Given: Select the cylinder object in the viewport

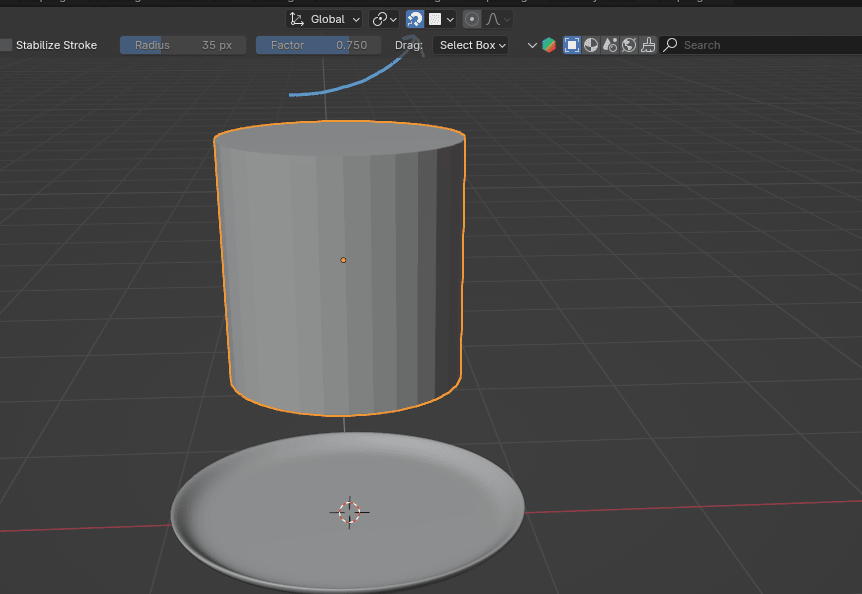Looking at the screenshot, I should [300, 300].
